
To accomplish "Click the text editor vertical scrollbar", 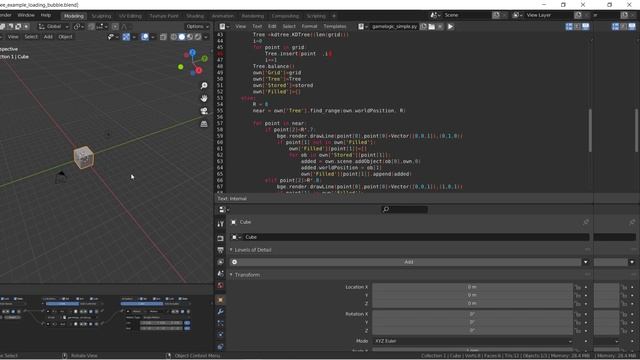I will click(590, 131).
